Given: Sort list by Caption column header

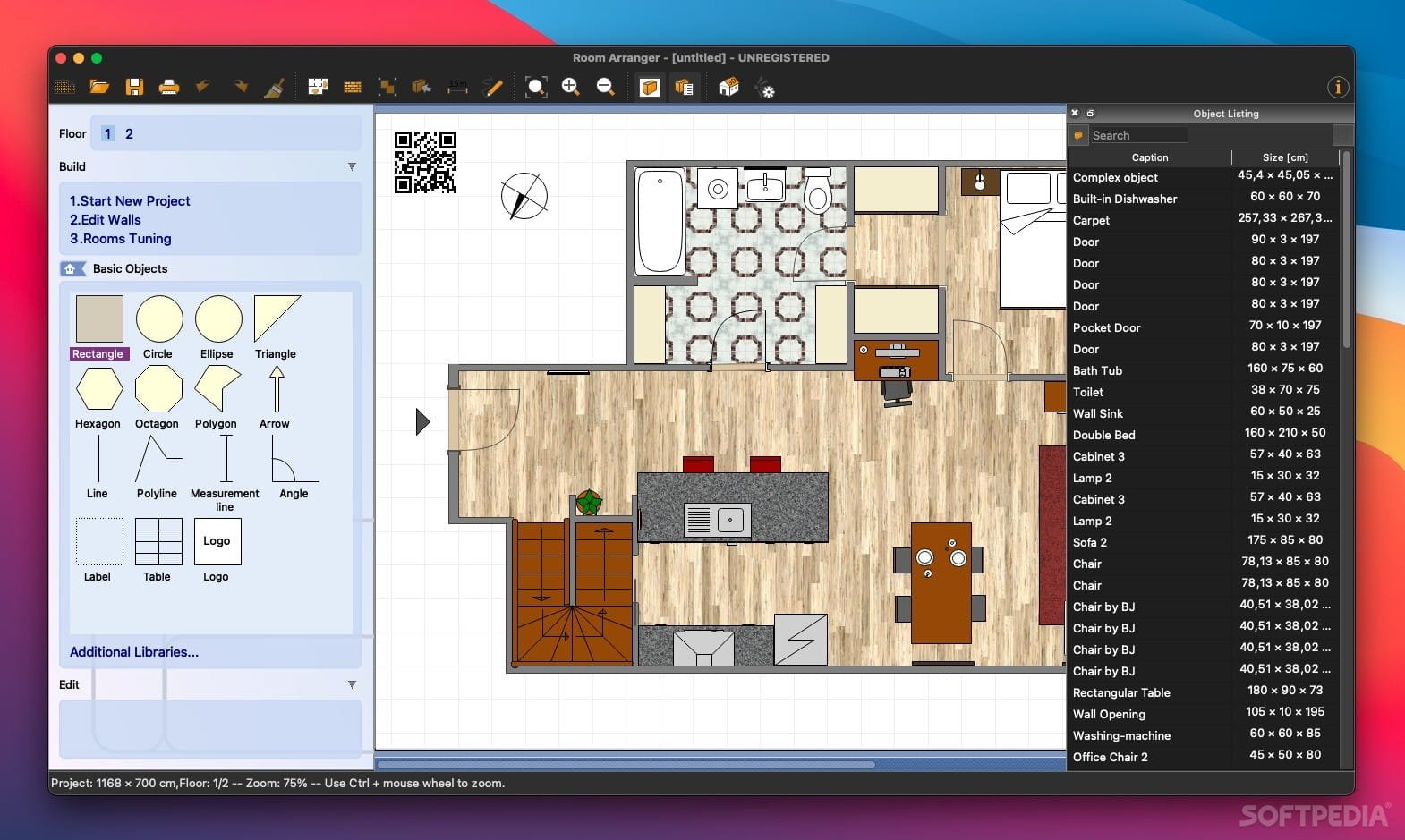Looking at the screenshot, I should pyautogui.click(x=1149, y=157).
